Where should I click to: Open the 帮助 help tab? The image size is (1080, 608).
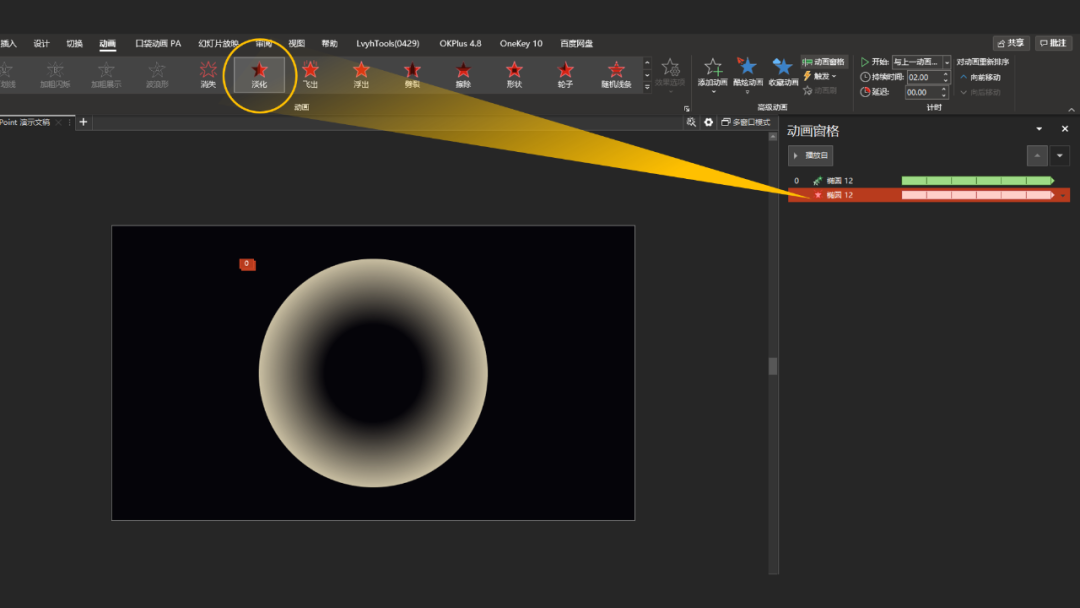click(330, 43)
